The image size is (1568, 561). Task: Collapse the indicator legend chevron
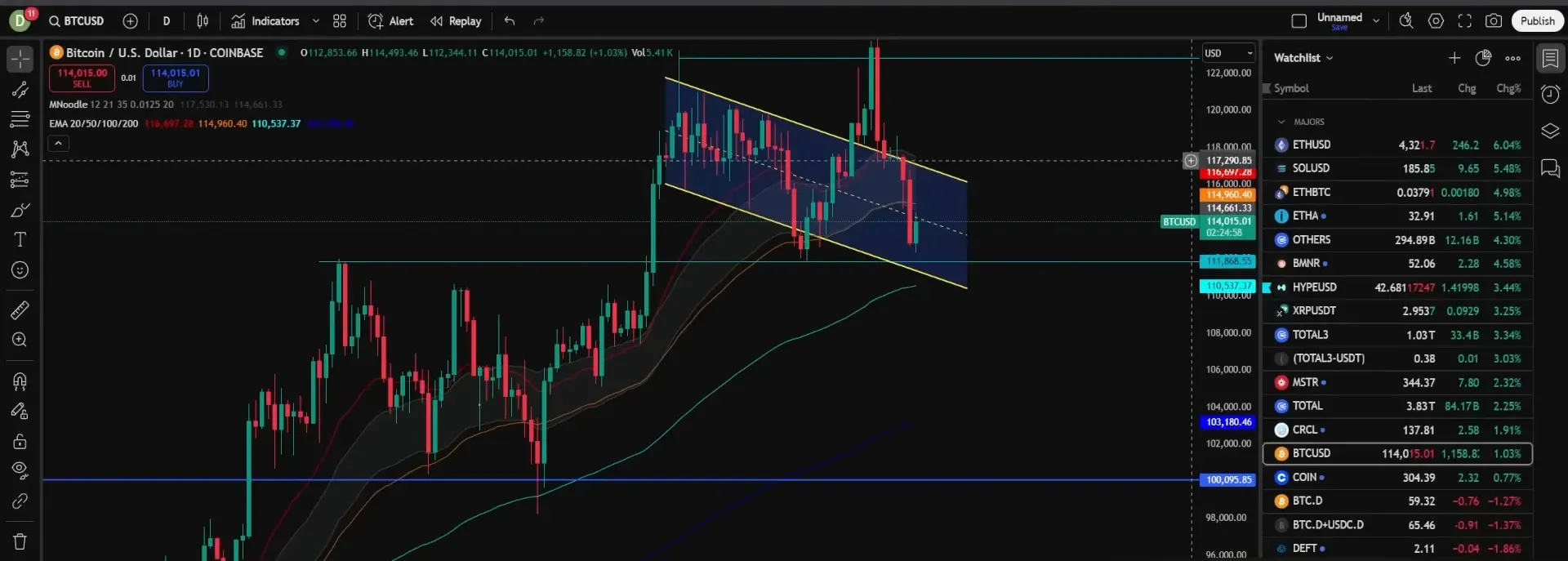tap(58, 144)
